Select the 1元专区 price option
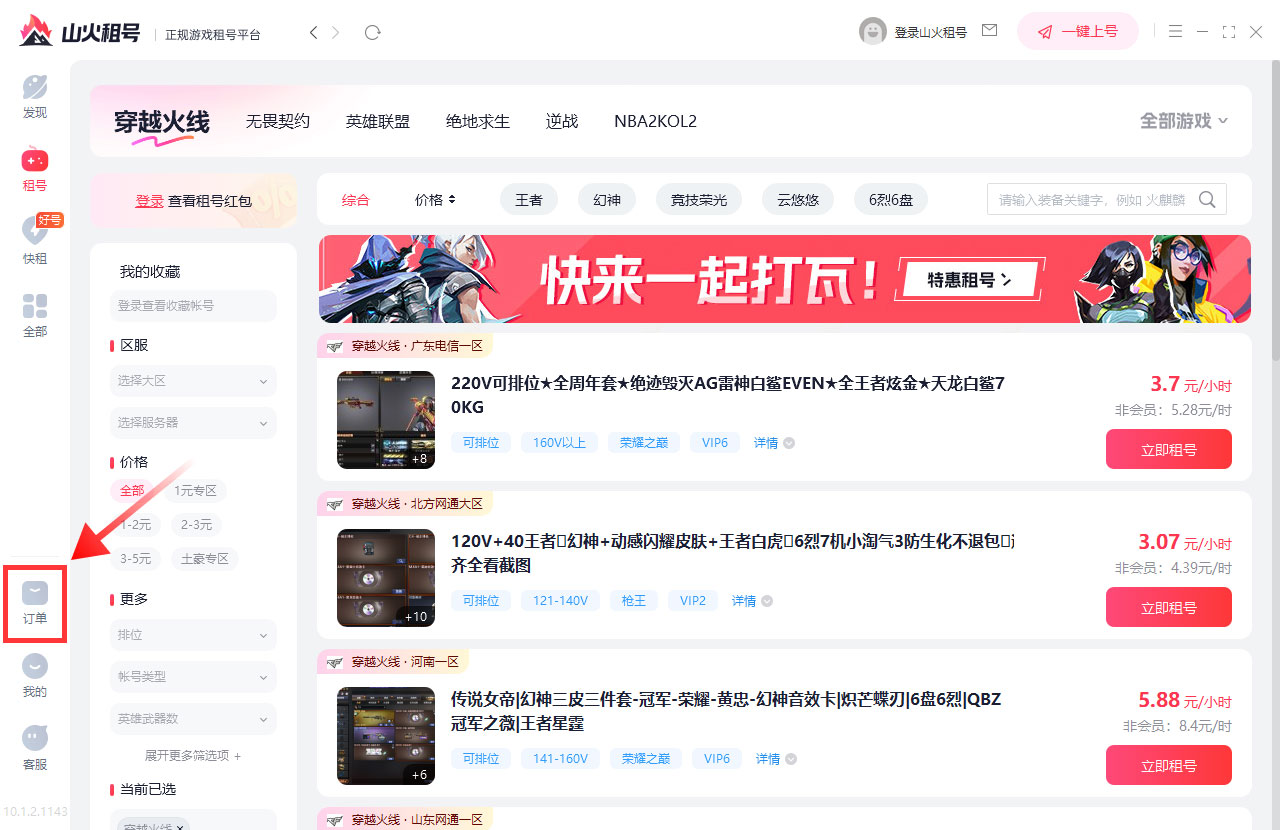 [x=195, y=491]
